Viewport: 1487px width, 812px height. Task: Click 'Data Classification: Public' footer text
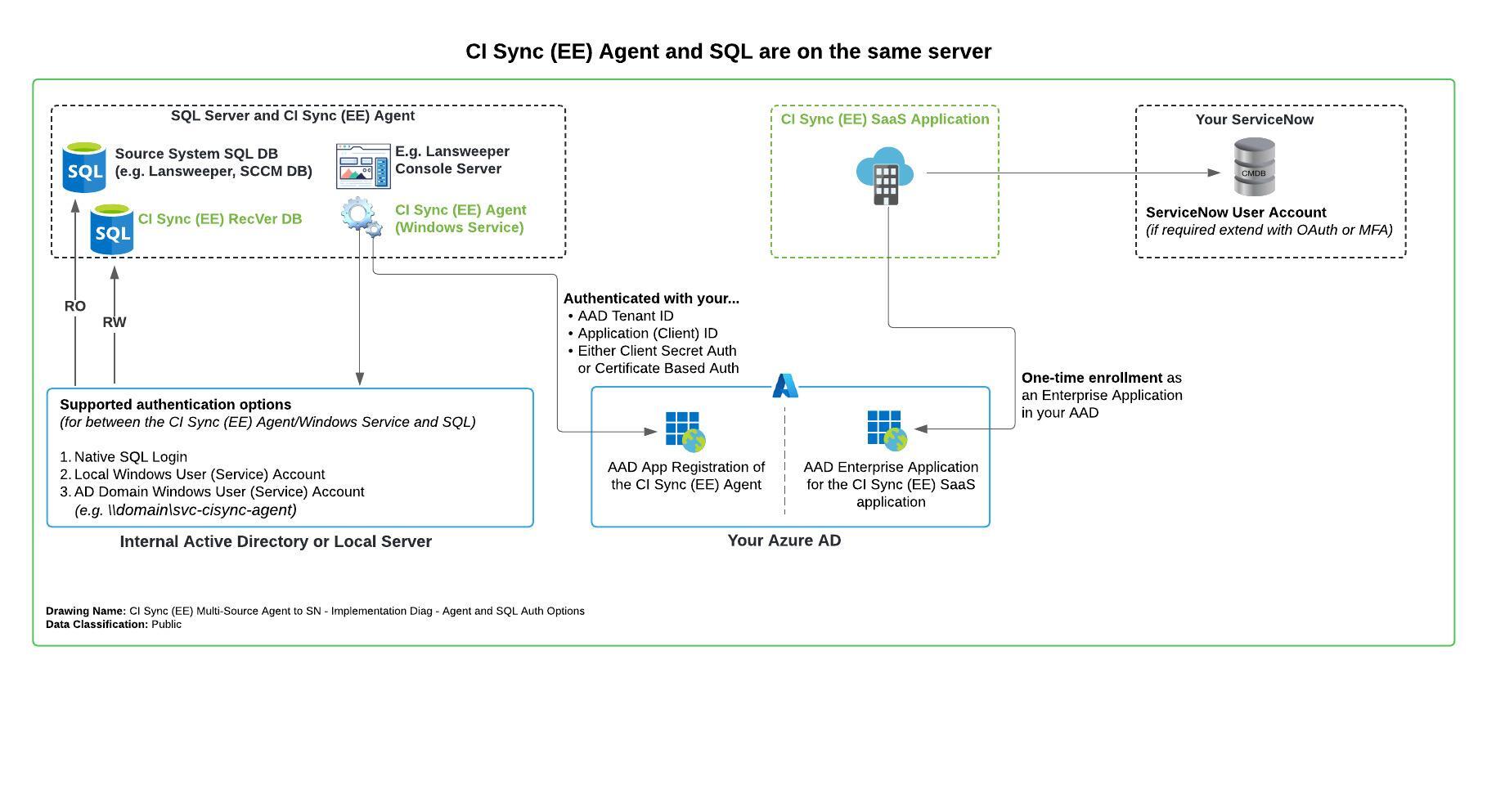pos(114,624)
